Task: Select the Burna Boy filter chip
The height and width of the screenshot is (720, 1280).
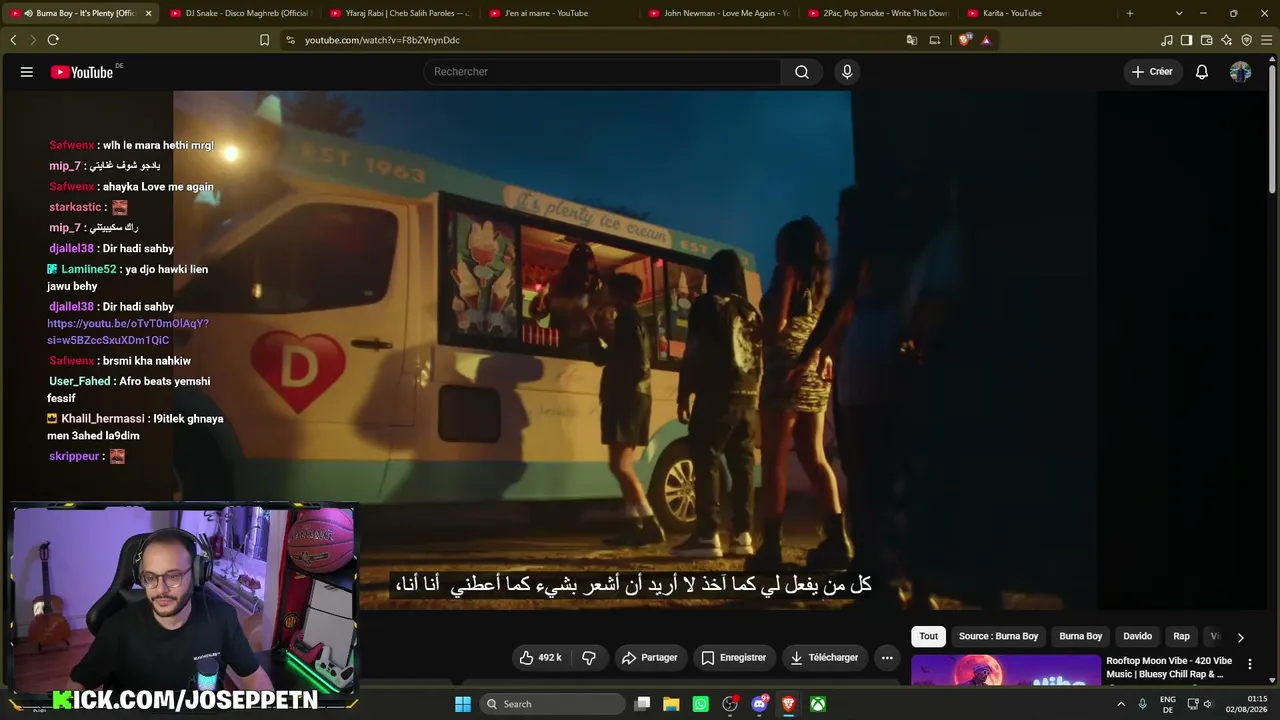Action: (x=1080, y=636)
